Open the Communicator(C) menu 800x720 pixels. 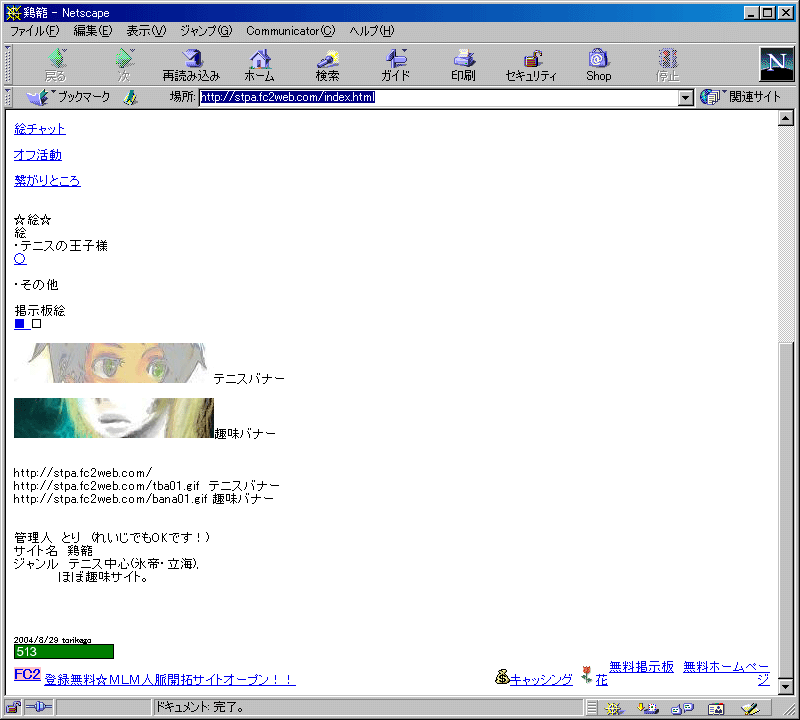click(x=291, y=31)
